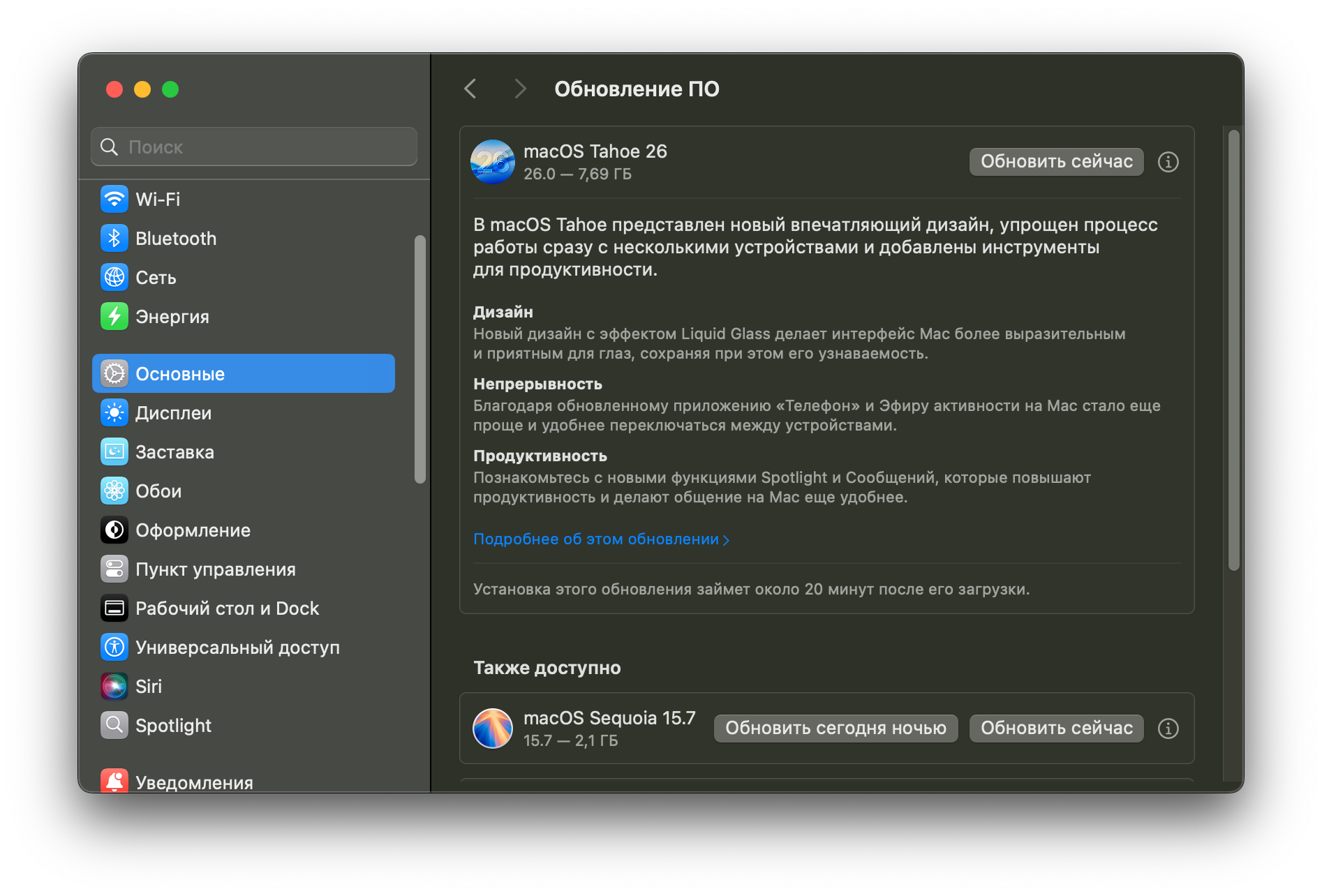Click the lightning icon for Энергия
1322x896 pixels.
point(114,317)
